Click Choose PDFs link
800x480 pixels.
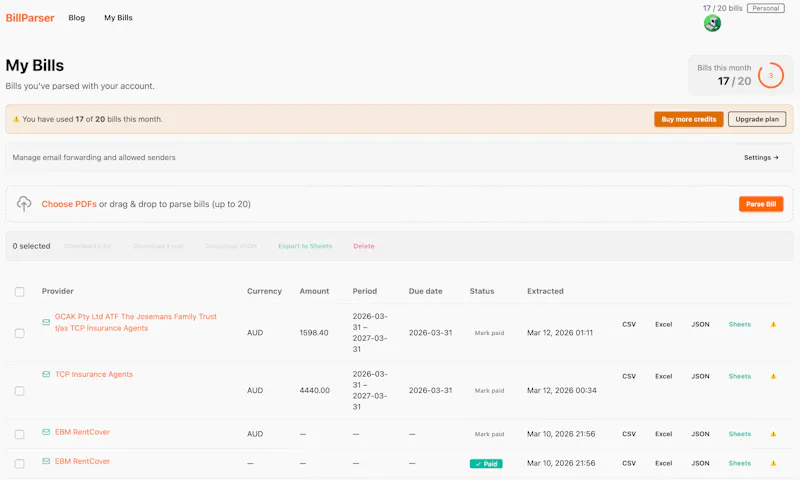[69, 204]
